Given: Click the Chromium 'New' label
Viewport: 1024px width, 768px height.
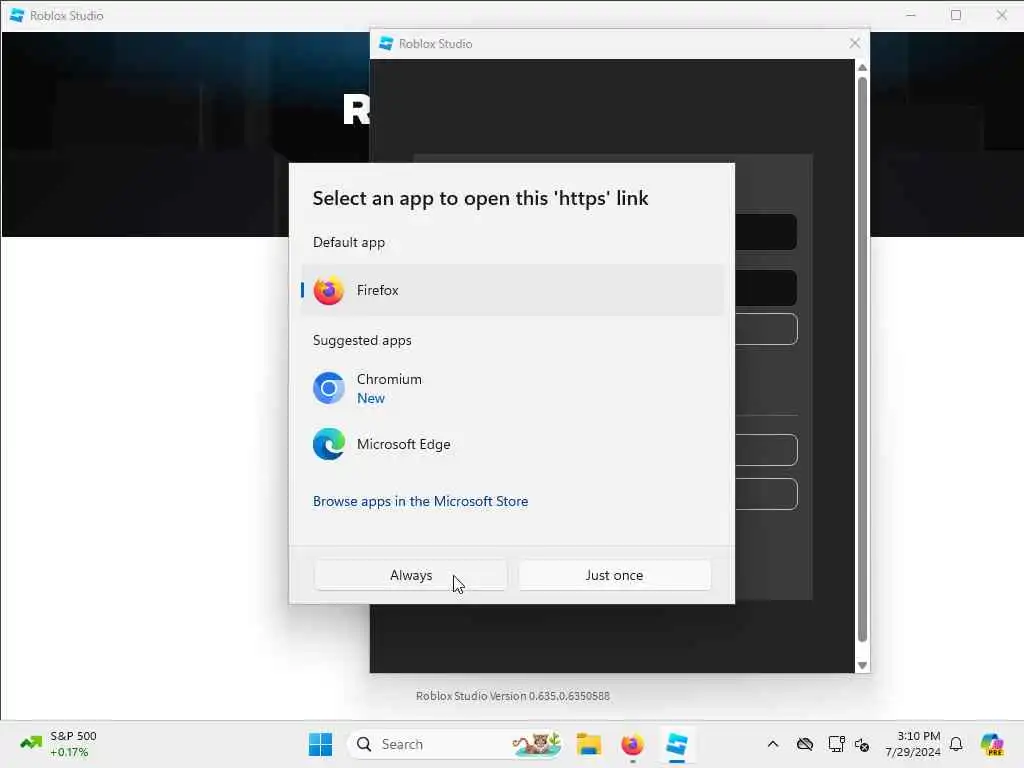Looking at the screenshot, I should (370, 398).
